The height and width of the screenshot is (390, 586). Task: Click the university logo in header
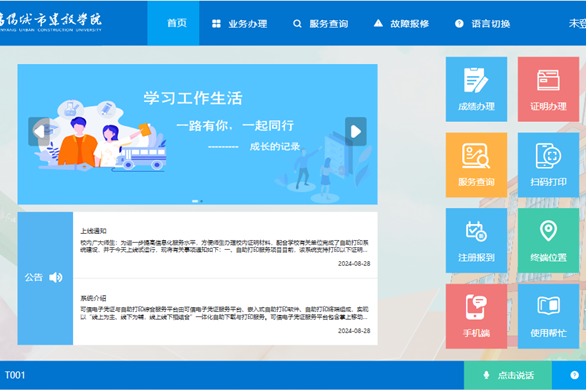coord(50,22)
